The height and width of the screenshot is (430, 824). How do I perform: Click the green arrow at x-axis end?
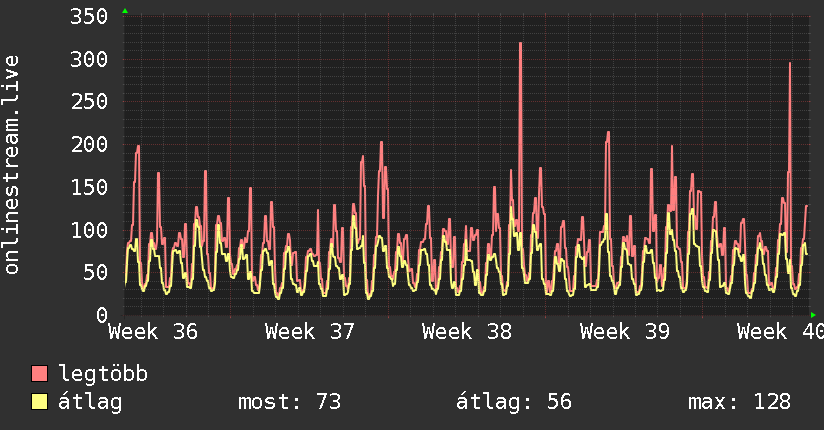[813, 315]
